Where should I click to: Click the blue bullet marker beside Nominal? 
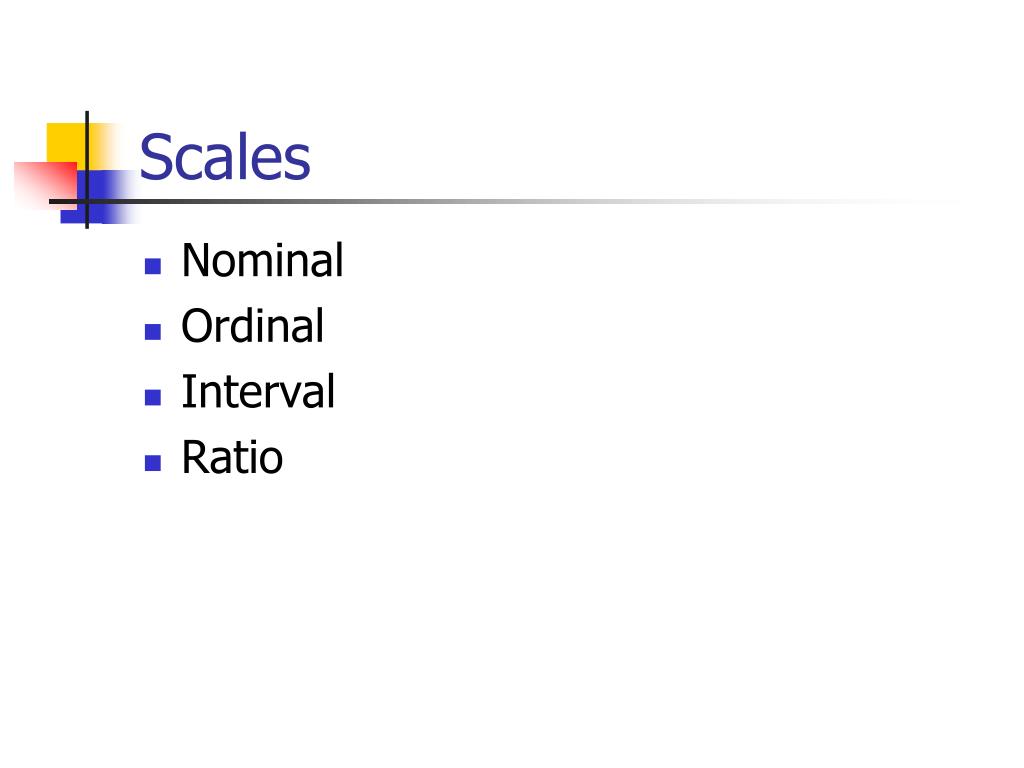pyautogui.click(x=153, y=266)
